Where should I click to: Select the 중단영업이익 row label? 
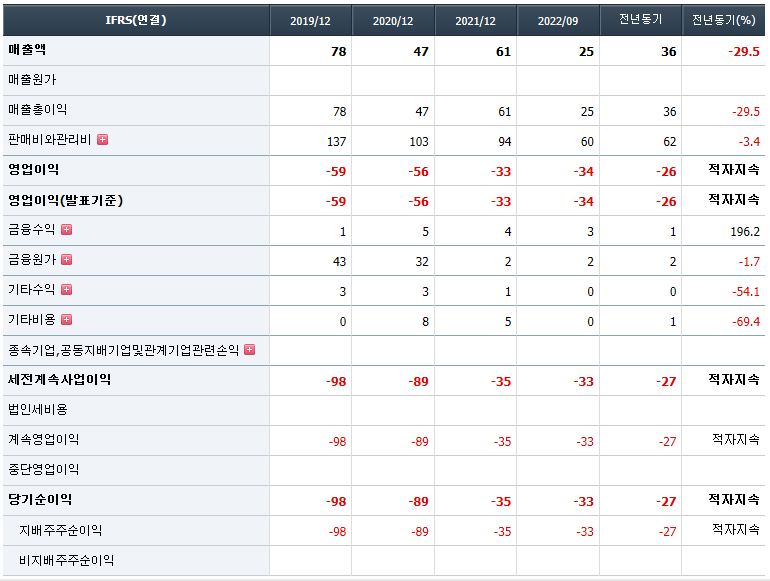coord(44,470)
